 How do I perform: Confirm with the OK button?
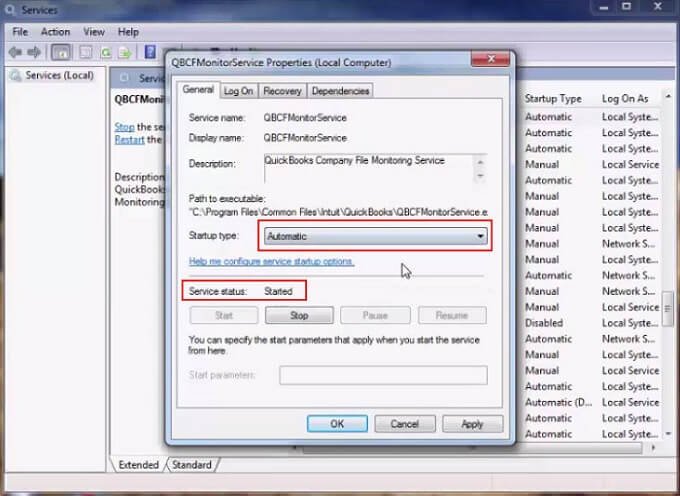click(337, 424)
